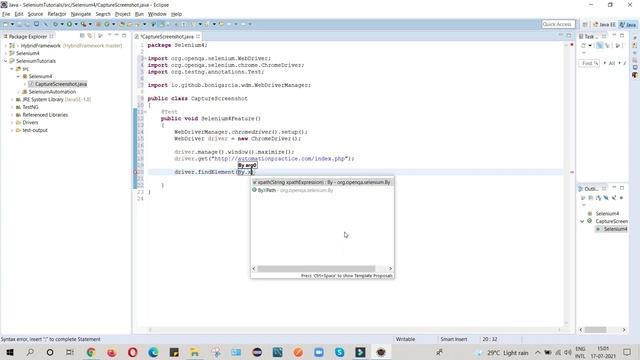Collapse the Selenium4 package under src
The width and height of the screenshot is (640, 360).
pos(18,76)
